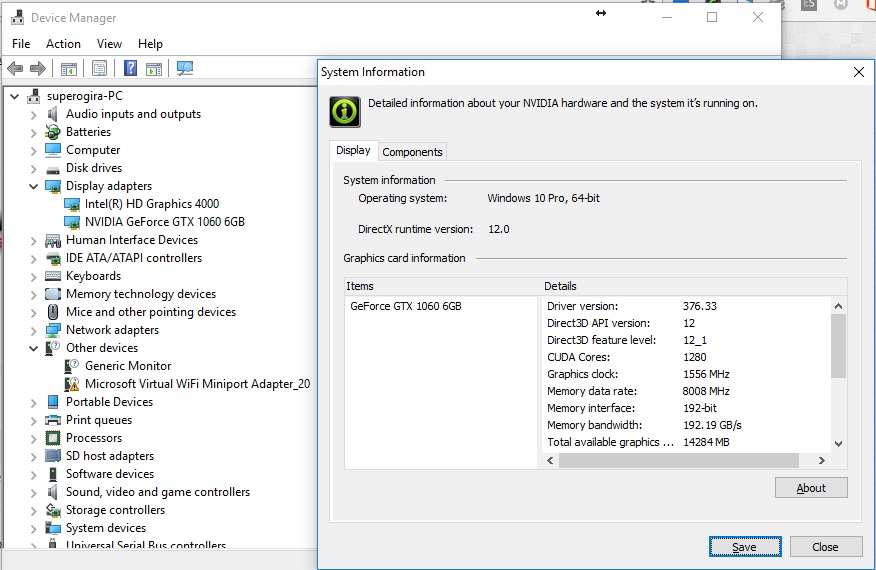The image size is (876, 570).
Task: Click the Items column header
Action: click(x=443, y=286)
